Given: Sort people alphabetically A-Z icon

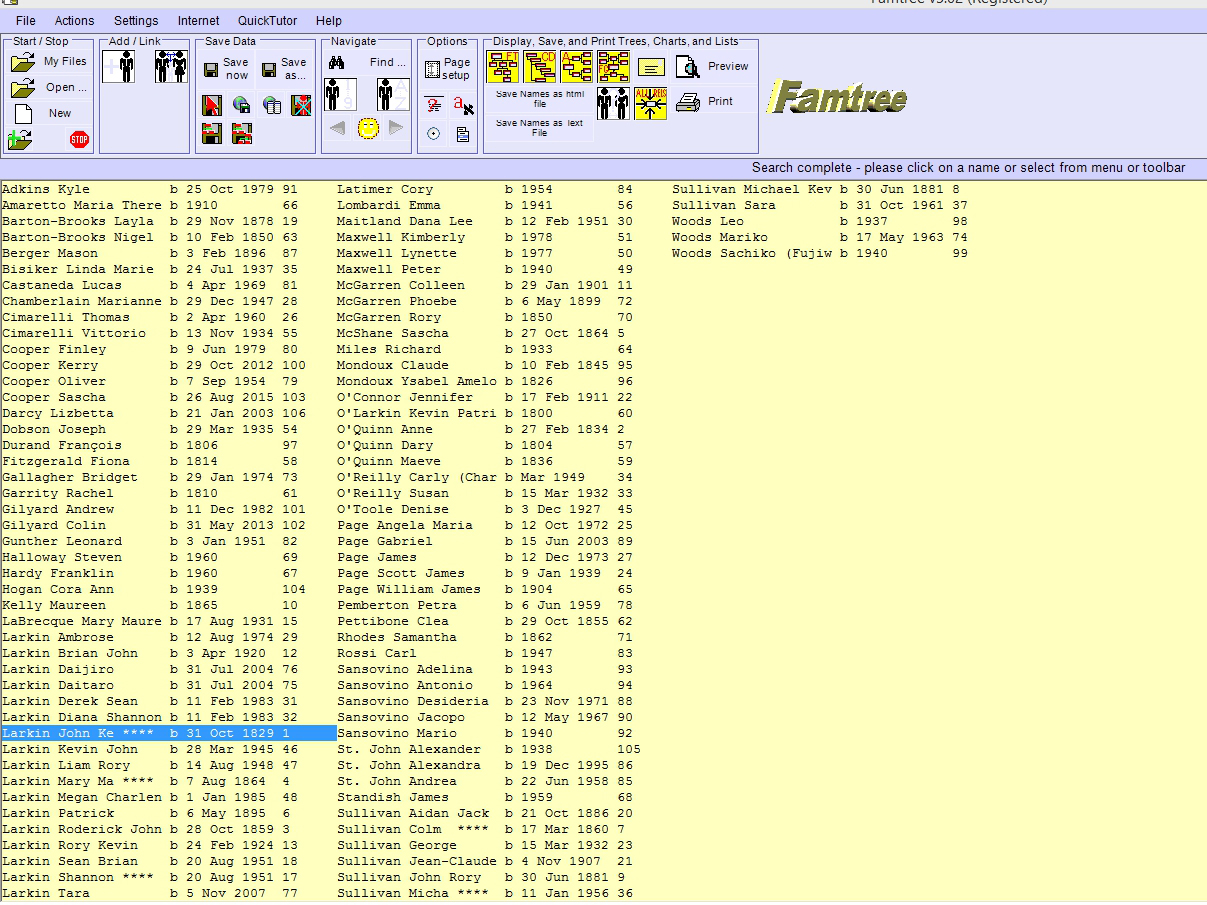Looking at the screenshot, I should click(x=393, y=95).
